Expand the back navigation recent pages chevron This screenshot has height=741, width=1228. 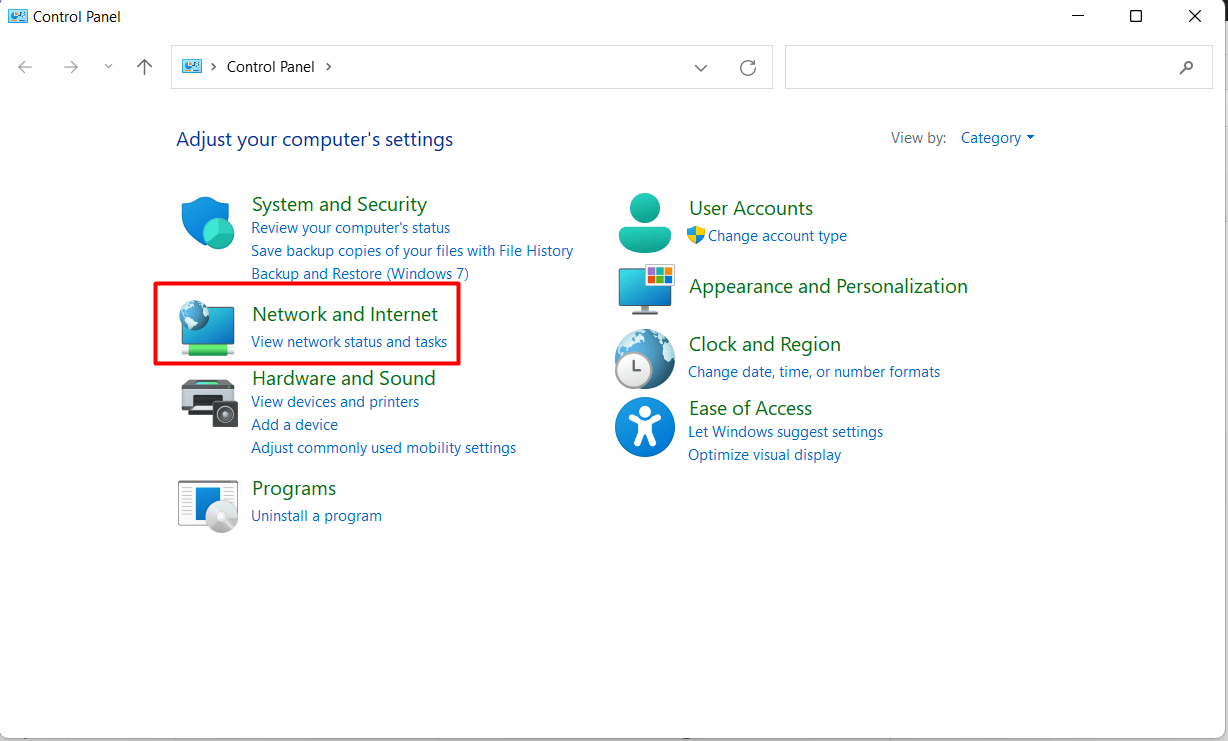107,67
